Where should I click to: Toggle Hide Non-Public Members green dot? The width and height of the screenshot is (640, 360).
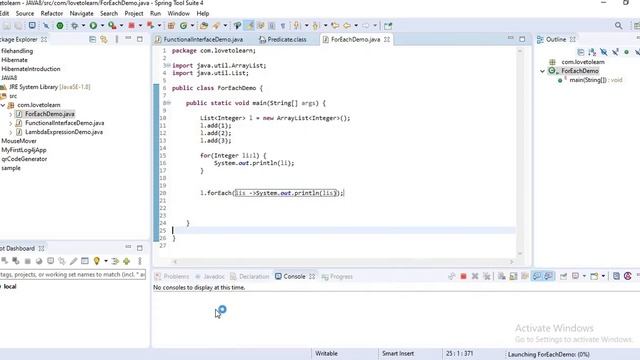[627, 52]
